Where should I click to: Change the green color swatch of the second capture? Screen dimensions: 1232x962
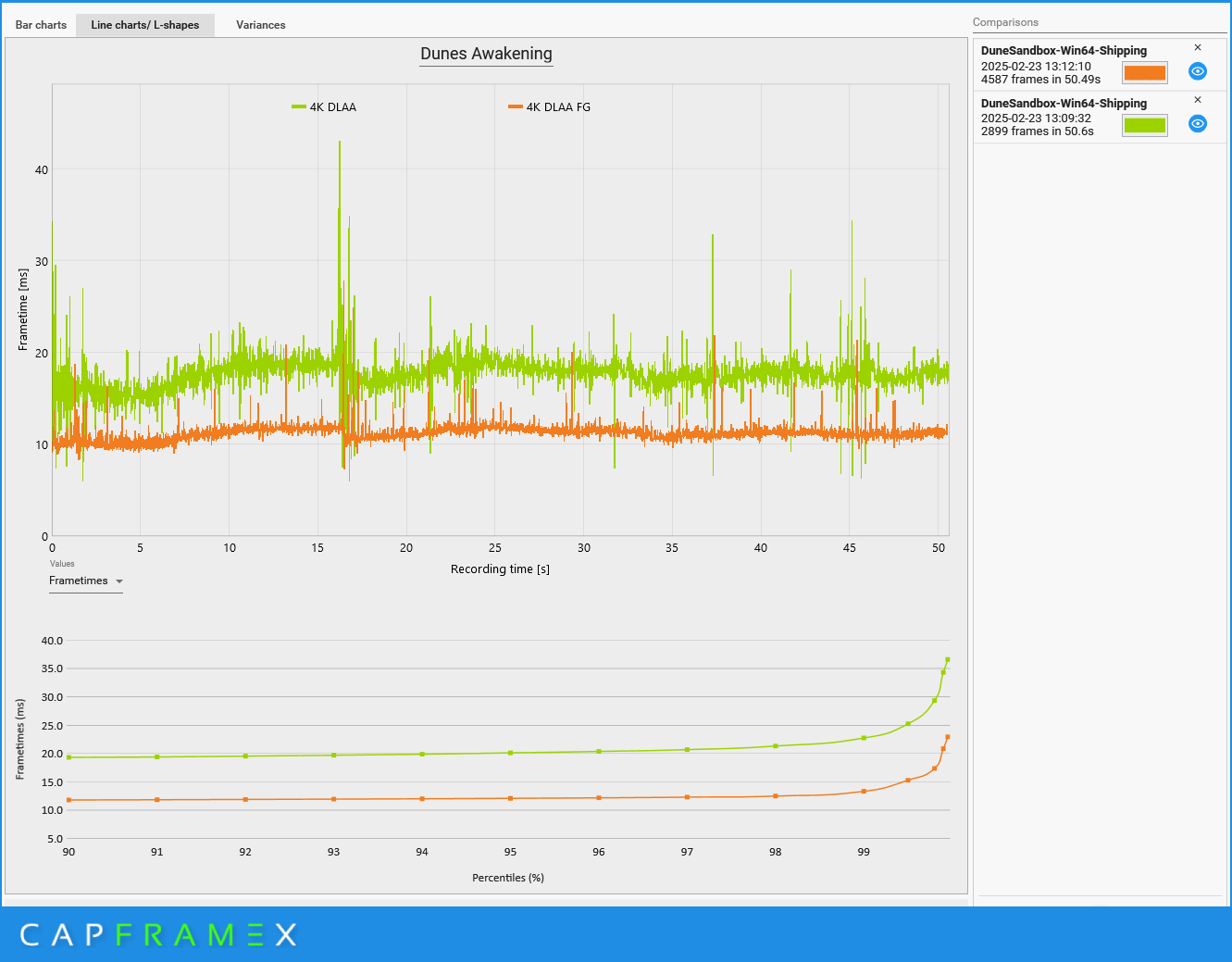tap(1145, 124)
